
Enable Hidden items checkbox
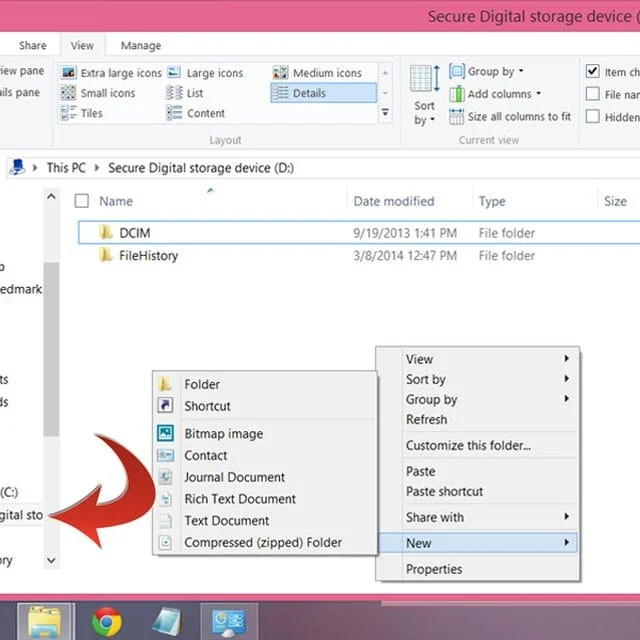click(592, 117)
